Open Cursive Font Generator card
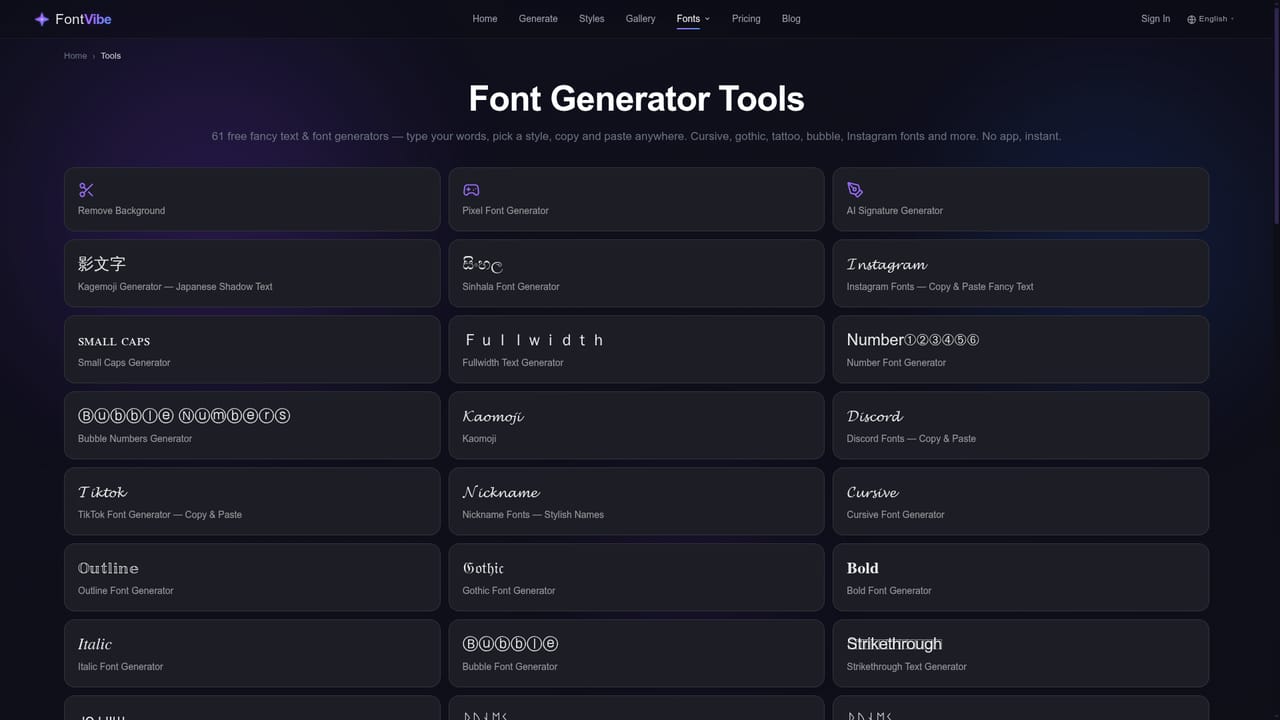1280x720 pixels. tap(1020, 502)
